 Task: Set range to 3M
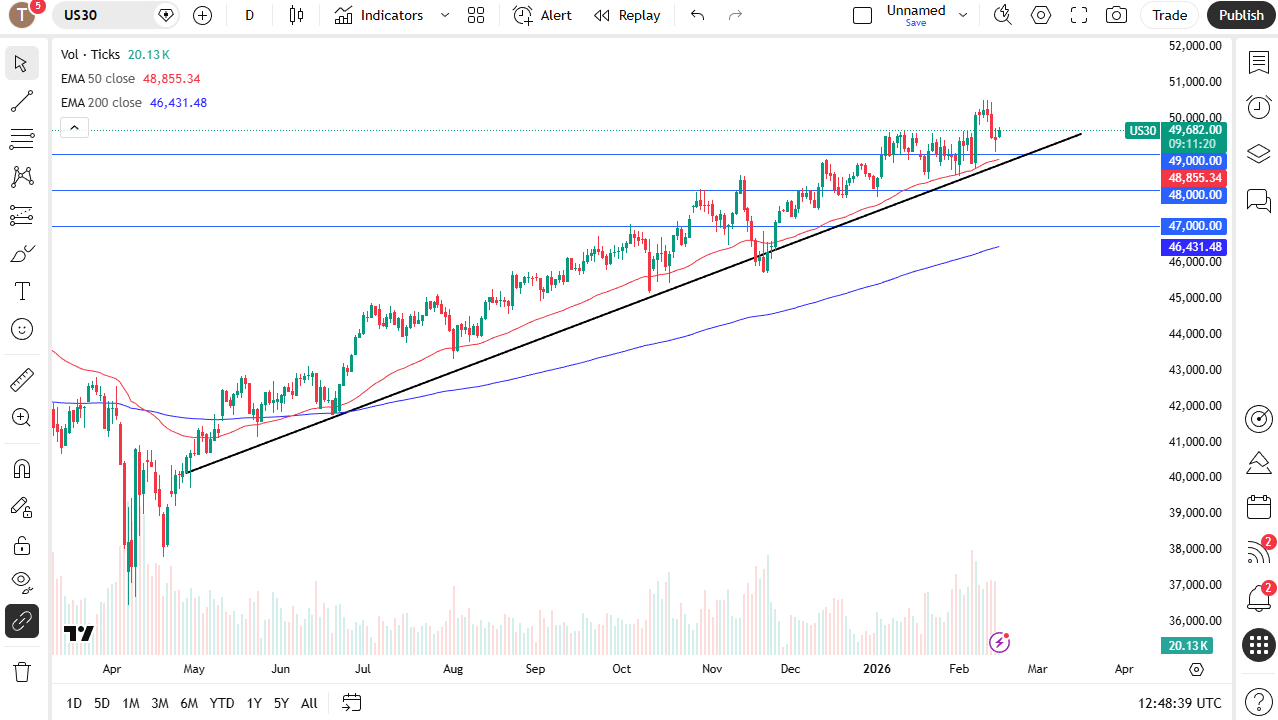(160, 703)
